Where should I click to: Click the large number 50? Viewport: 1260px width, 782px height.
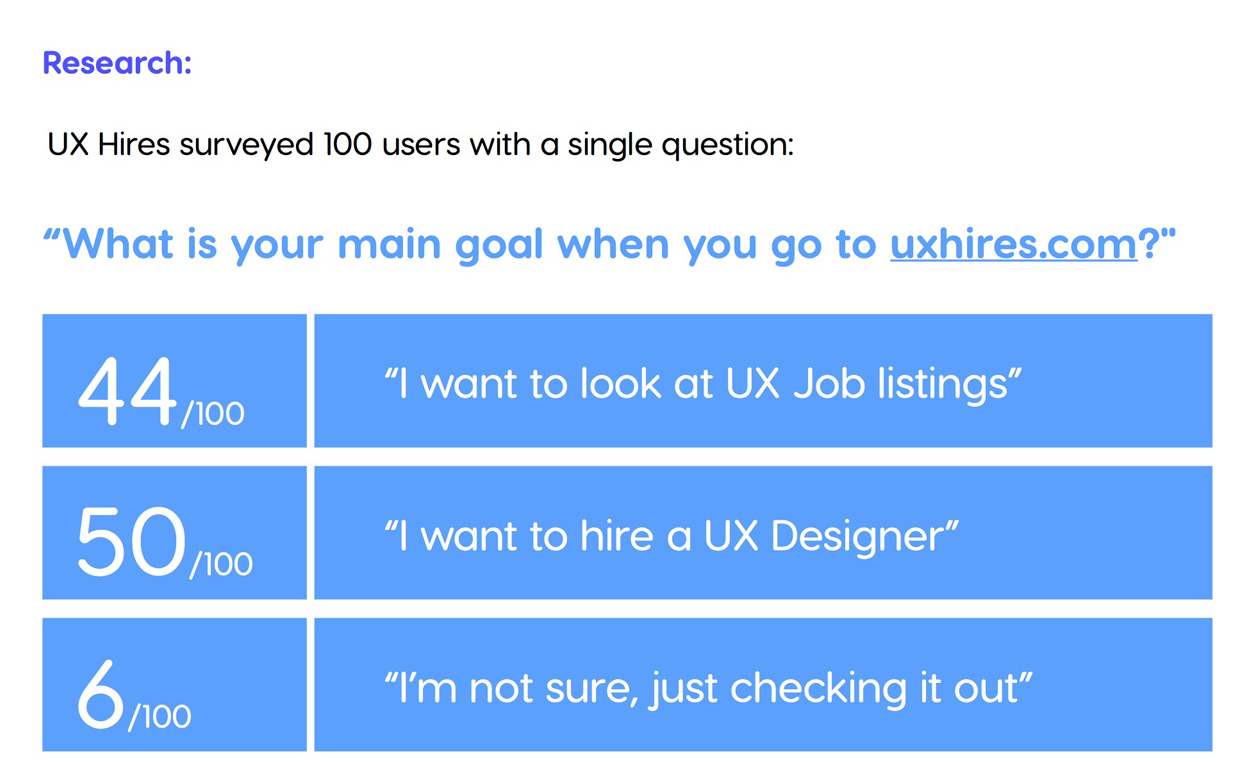(x=131, y=541)
